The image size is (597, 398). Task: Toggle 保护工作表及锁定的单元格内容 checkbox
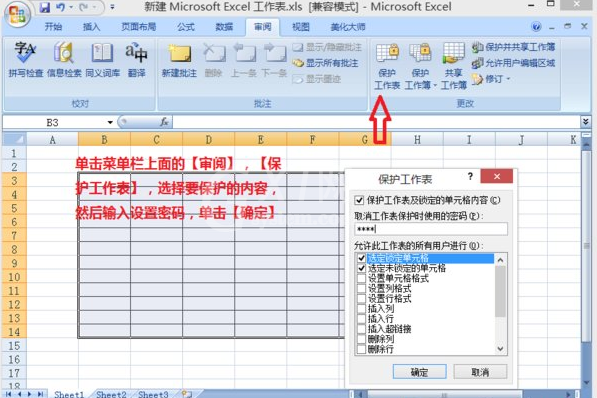click(x=359, y=200)
